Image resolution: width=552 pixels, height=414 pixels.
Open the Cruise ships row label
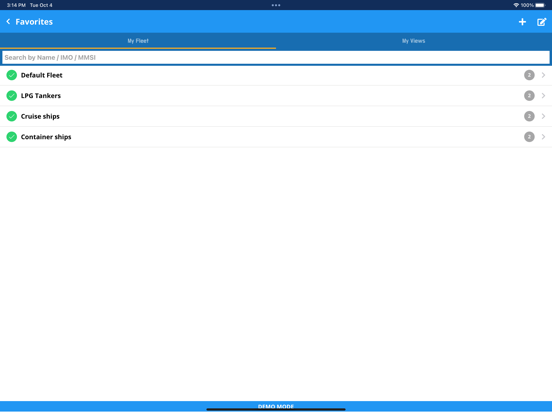coord(40,117)
